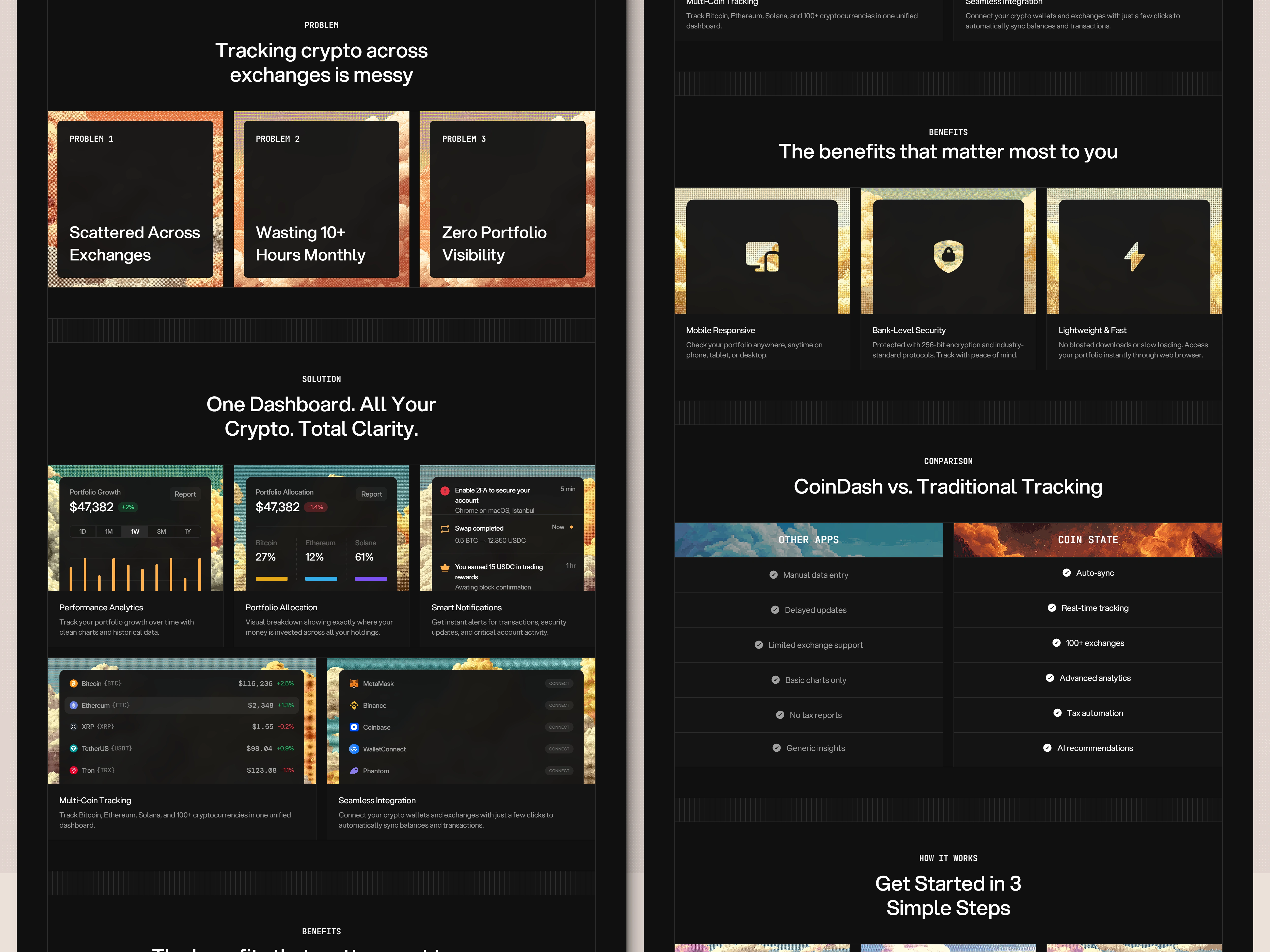Click the Problem 1 Scattered Across Exchanges card

pos(135,199)
